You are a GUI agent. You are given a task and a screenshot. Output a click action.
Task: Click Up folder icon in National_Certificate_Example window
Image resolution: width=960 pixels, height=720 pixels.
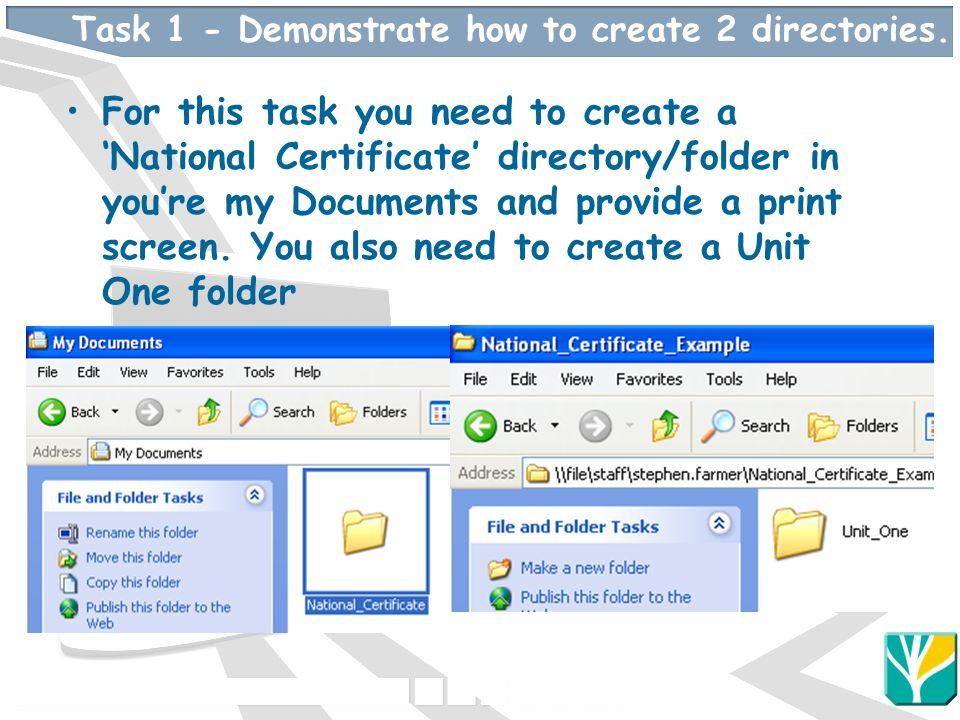point(665,426)
